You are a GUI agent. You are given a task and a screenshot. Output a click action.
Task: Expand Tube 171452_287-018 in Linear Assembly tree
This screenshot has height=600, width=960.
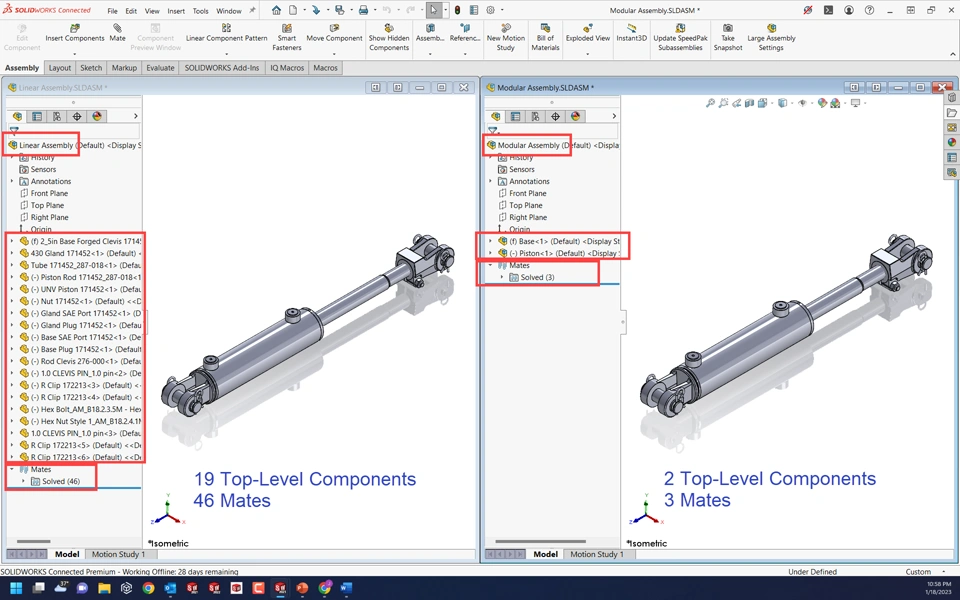point(12,265)
